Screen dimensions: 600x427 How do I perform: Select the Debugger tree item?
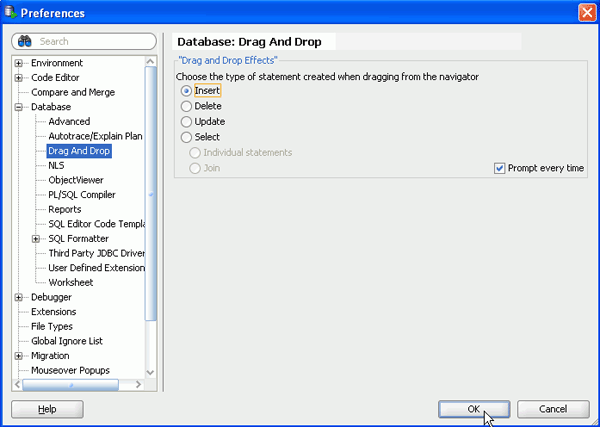click(x=51, y=297)
